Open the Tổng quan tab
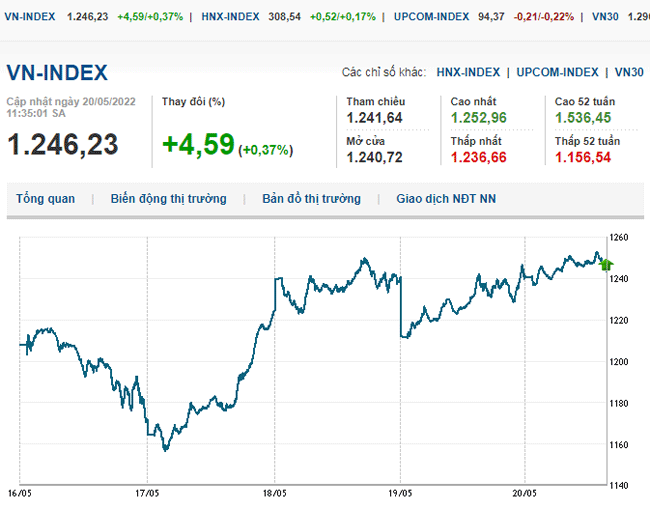 (45, 199)
